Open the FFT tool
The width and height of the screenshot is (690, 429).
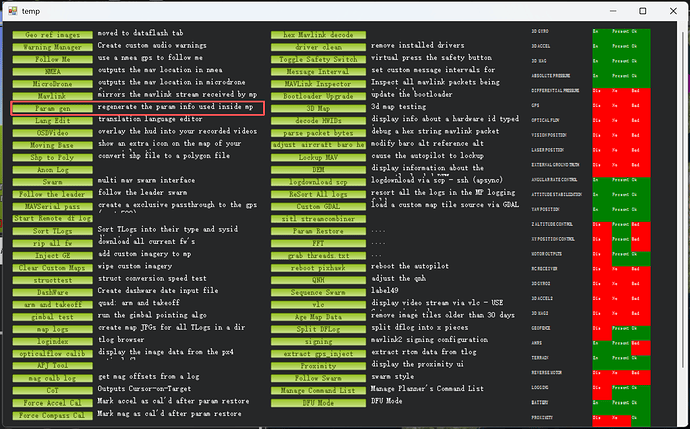point(318,243)
